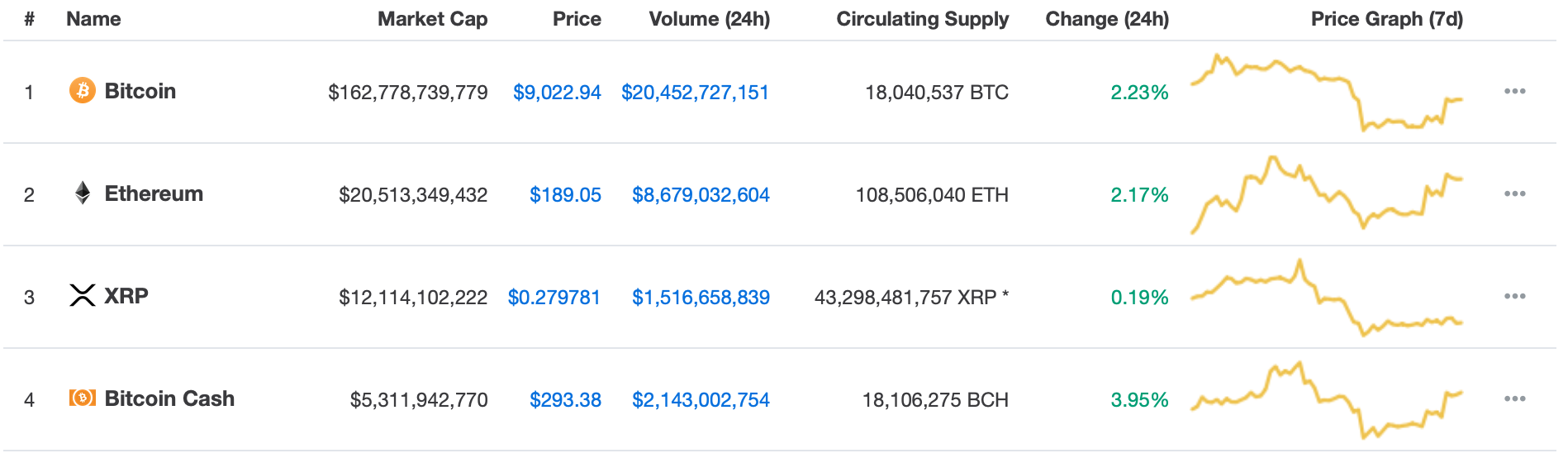
Task: Open the more options dots for Bitcoin Cash
Action: point(1514,398)
